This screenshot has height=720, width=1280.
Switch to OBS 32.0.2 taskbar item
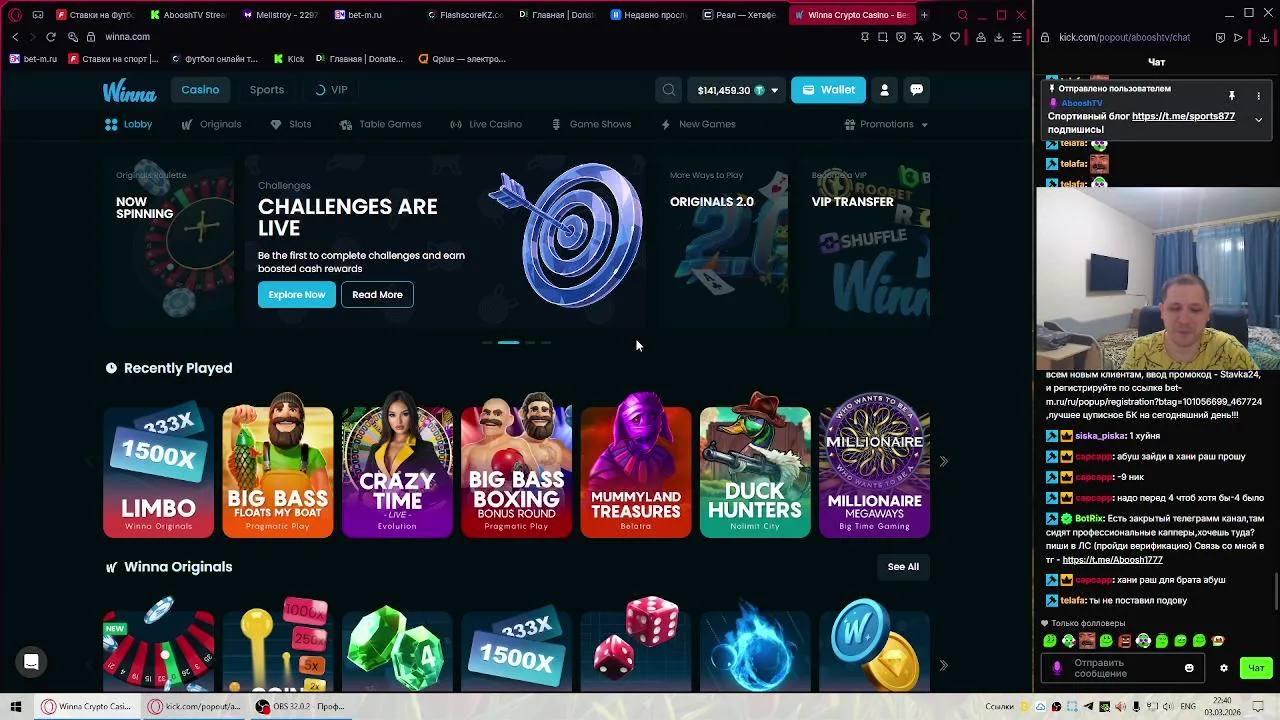pyautogui.click(x=300, y=706)
